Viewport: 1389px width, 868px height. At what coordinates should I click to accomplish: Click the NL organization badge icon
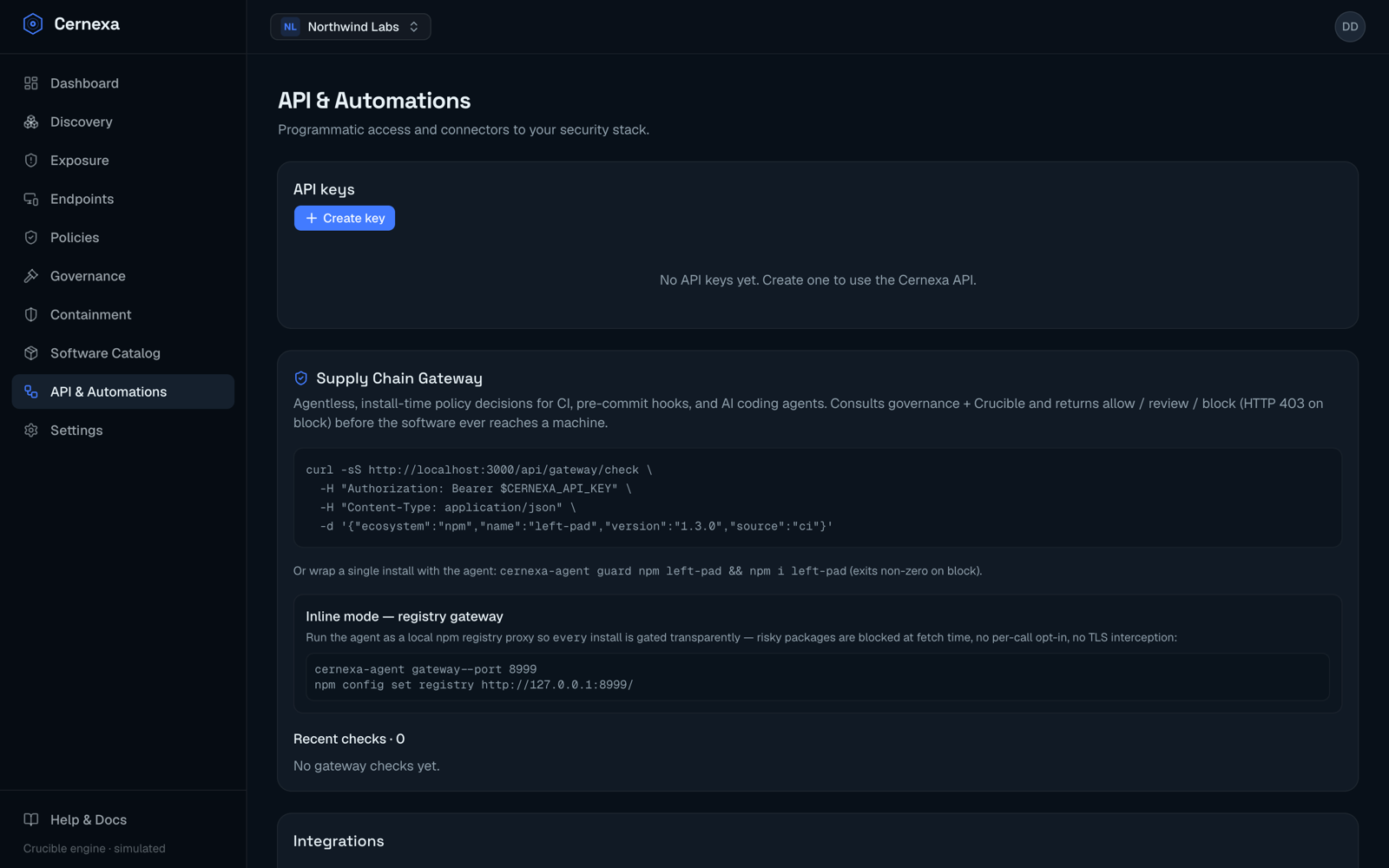290,27
